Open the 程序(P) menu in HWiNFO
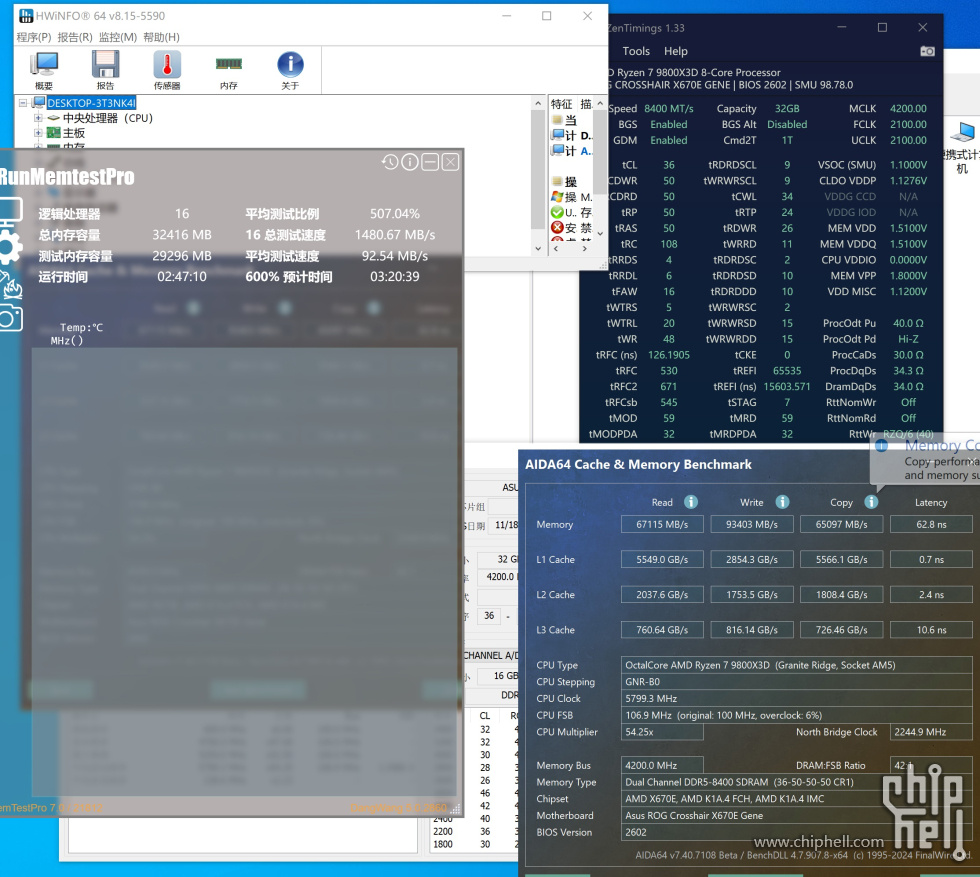Viewport: 980px width, 877px height. coord(34,38)
